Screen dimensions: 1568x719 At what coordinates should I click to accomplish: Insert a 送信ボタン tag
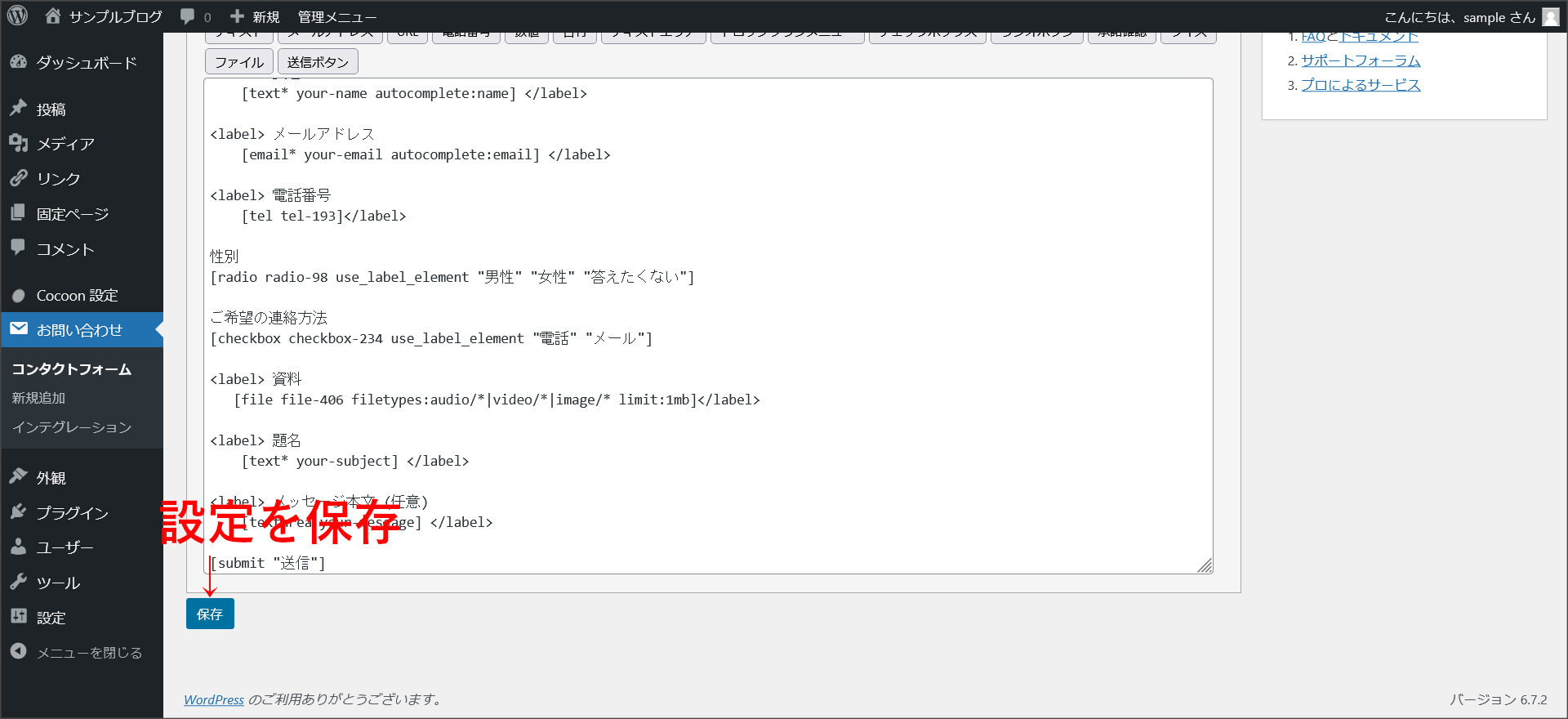point(318,62)
